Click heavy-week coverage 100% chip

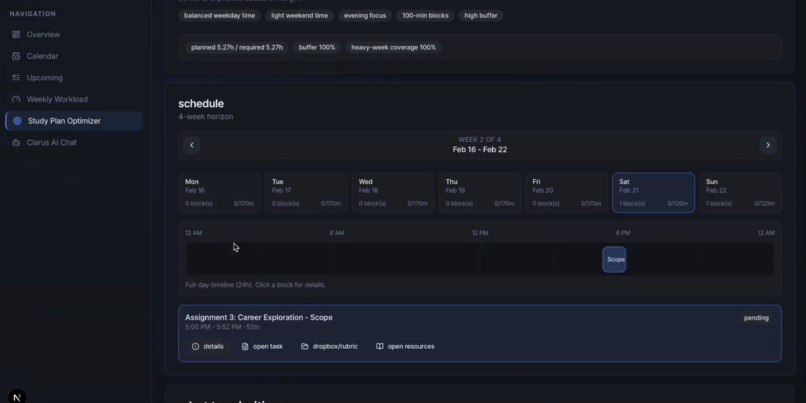pyautogui.click(x=393, y=47)
